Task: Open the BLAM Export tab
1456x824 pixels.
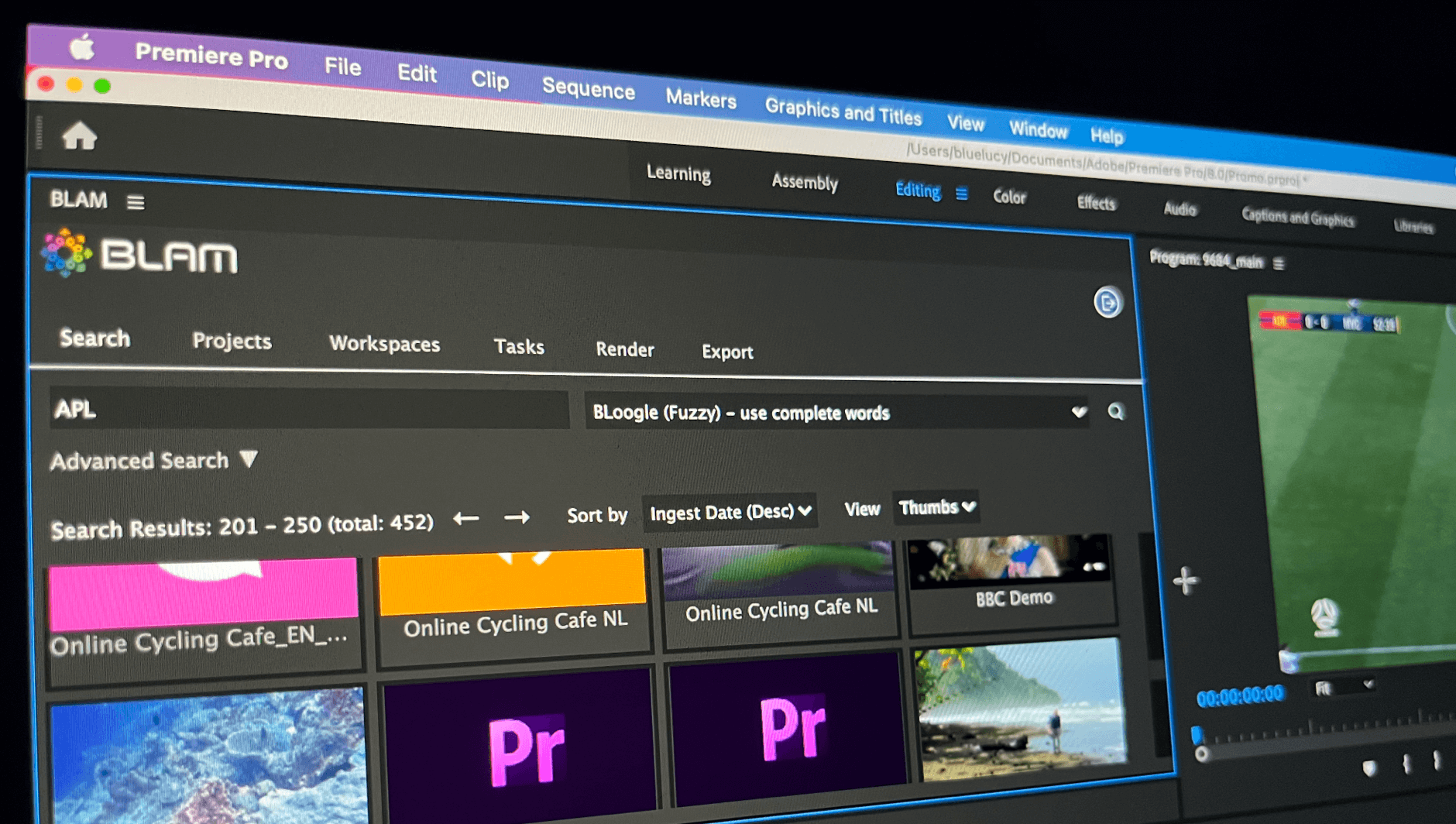Action: 727,352
